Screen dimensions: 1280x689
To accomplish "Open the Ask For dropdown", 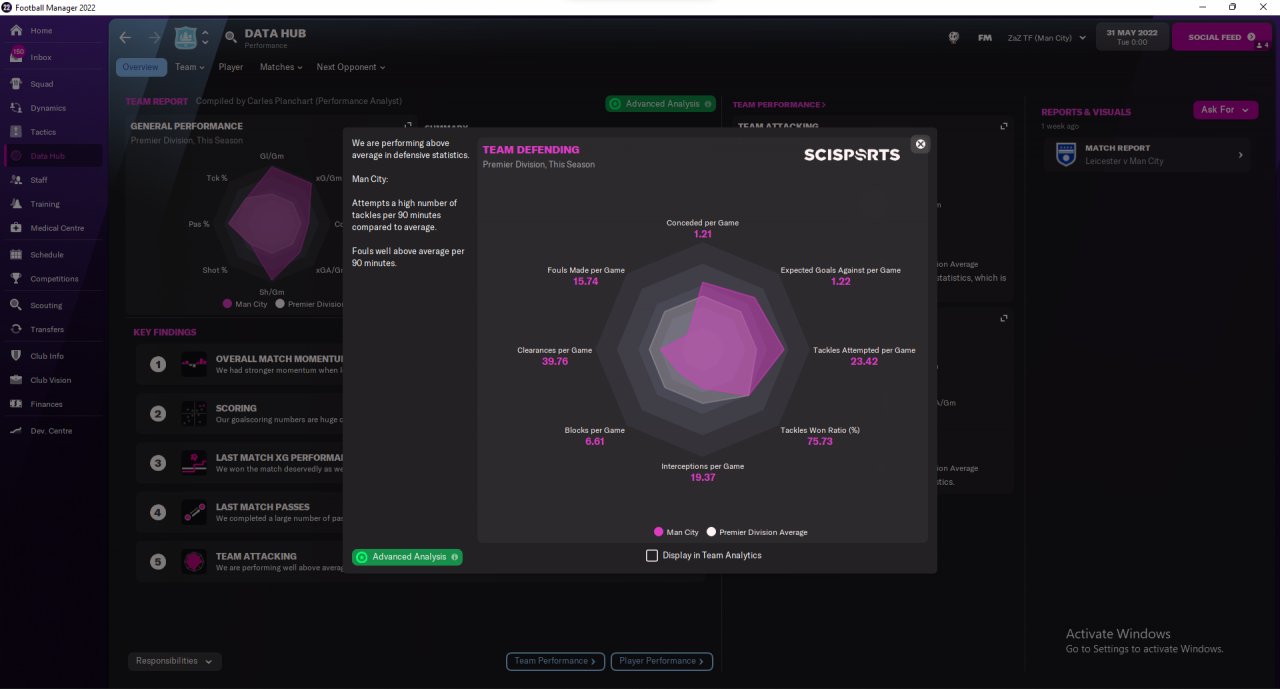I will 1225,110.
